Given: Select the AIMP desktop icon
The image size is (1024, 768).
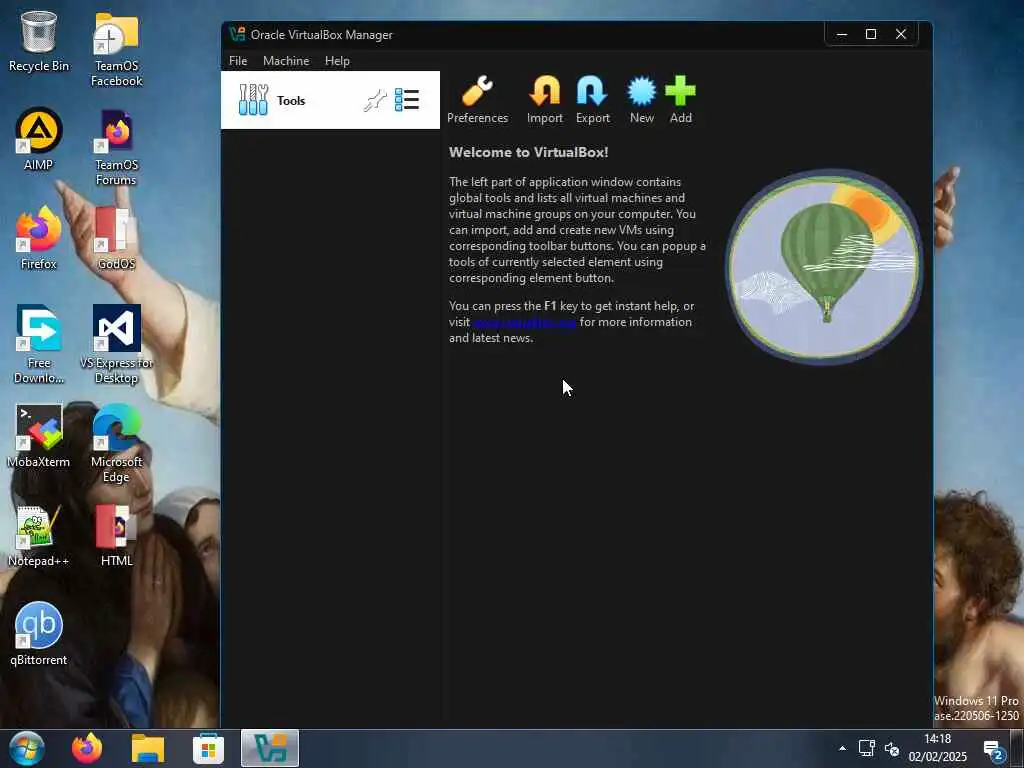Looking at the screenshot, I should (x=39, y=140).
